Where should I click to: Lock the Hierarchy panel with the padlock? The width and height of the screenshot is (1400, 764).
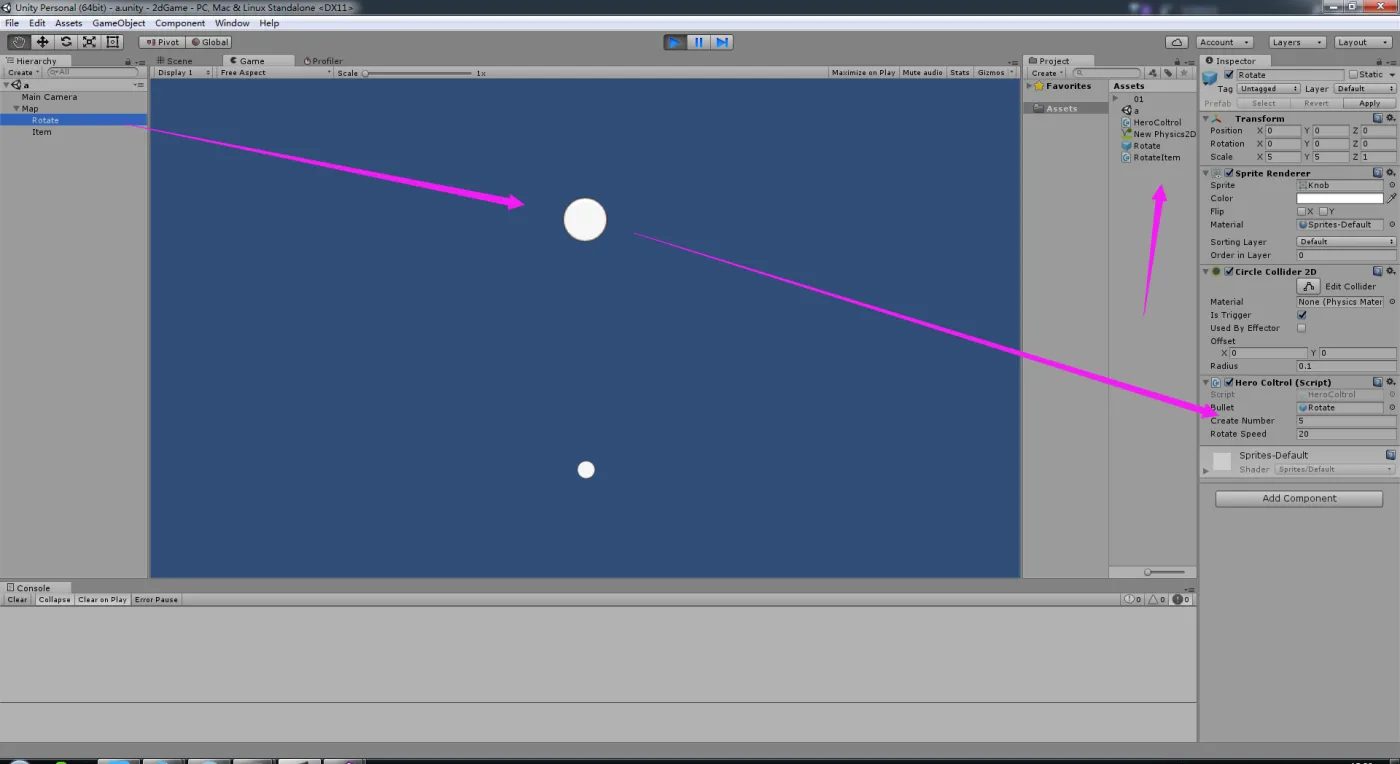click(x=129, y=61)
